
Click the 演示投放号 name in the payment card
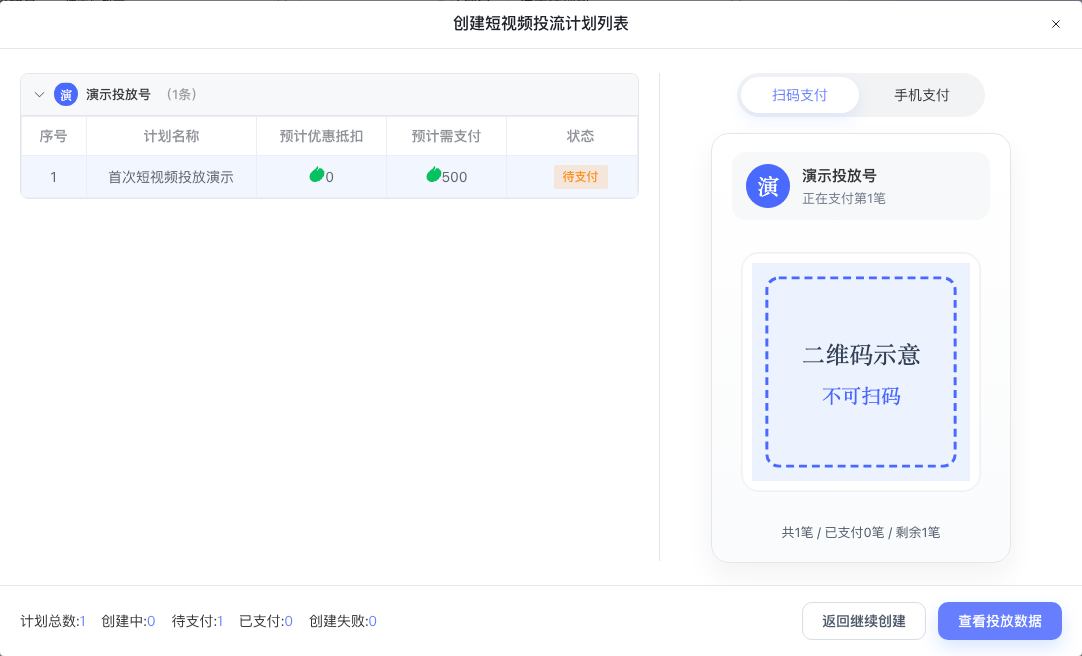click(x=839, y=176)
